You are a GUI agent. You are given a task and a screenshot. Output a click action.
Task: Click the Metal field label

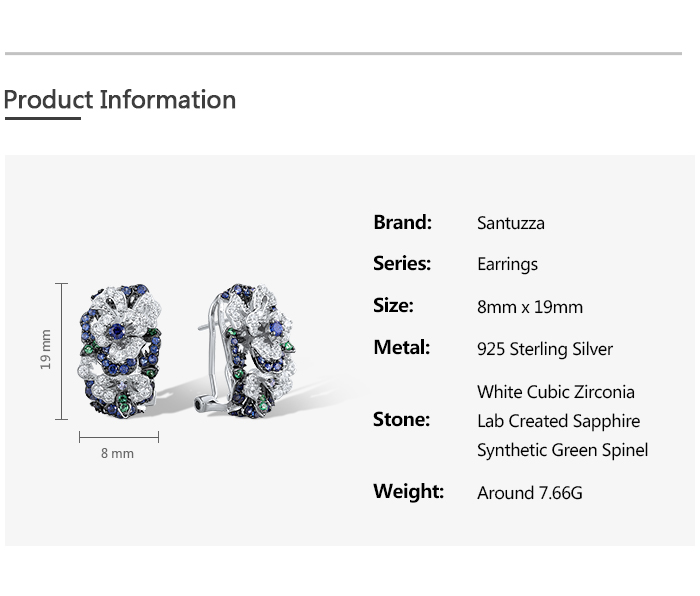[x=401, y=348]
